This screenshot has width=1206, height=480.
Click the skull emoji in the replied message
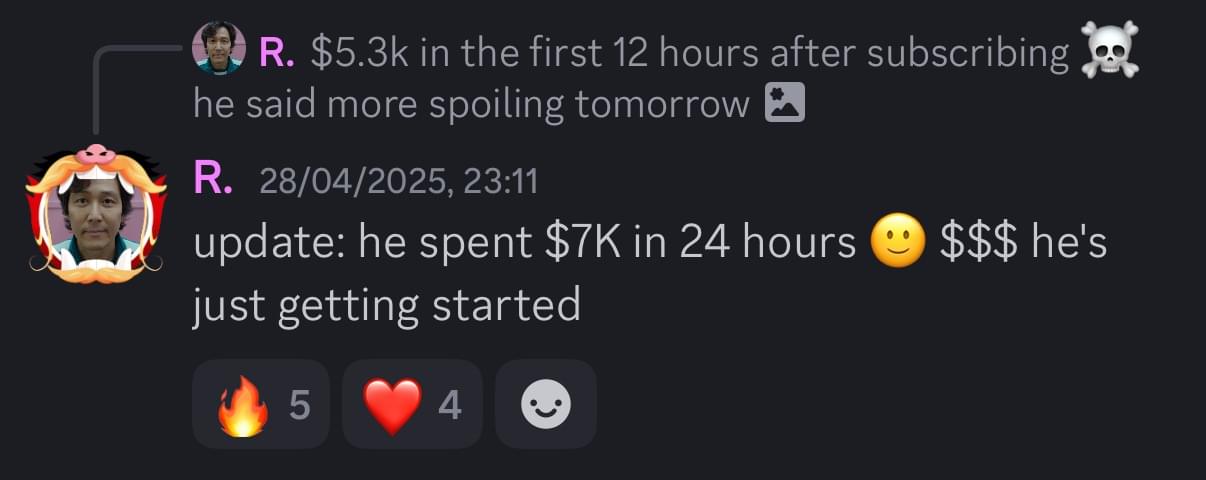pos(1110,51)
